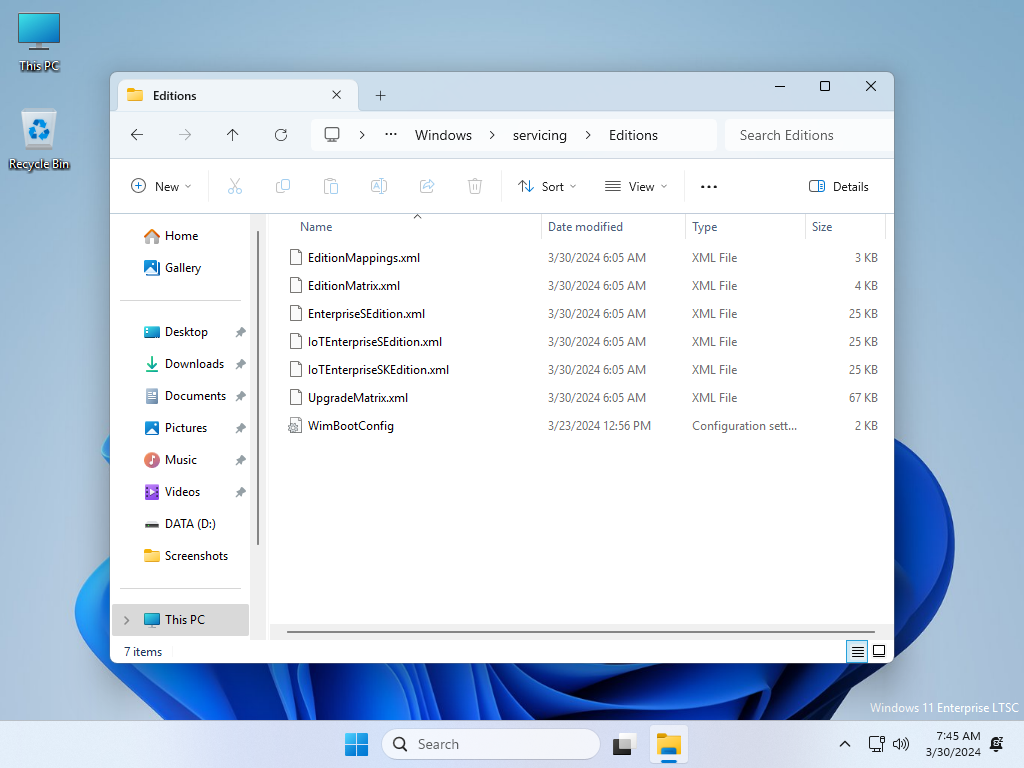Select UpgradeMatrix.xml file
The height and width of the screenshot is (768, 1024).
point(358,398)
